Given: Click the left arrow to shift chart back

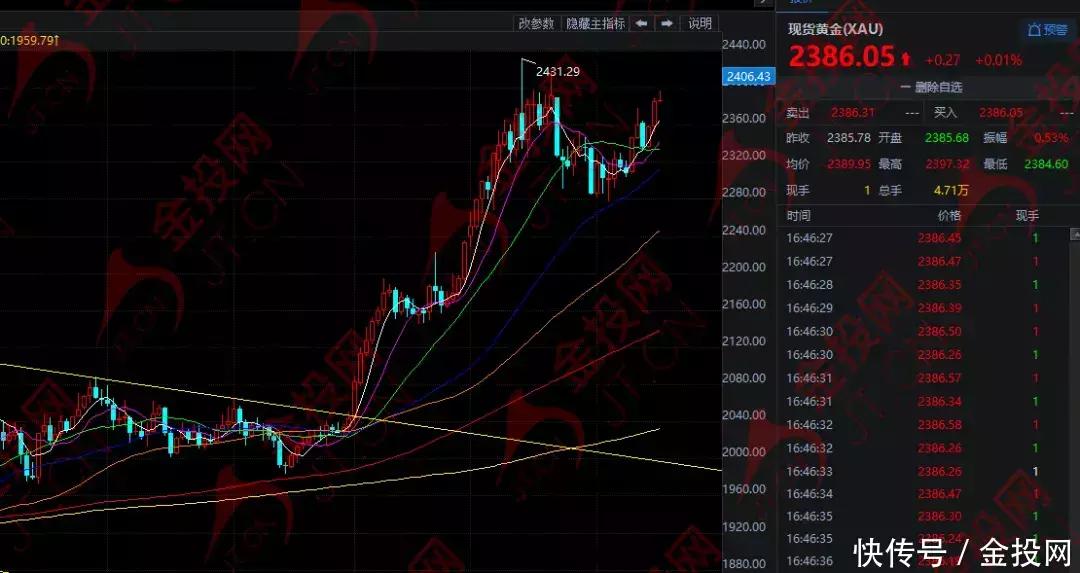Looking at the screenshot, I should [x=641, y=23].
